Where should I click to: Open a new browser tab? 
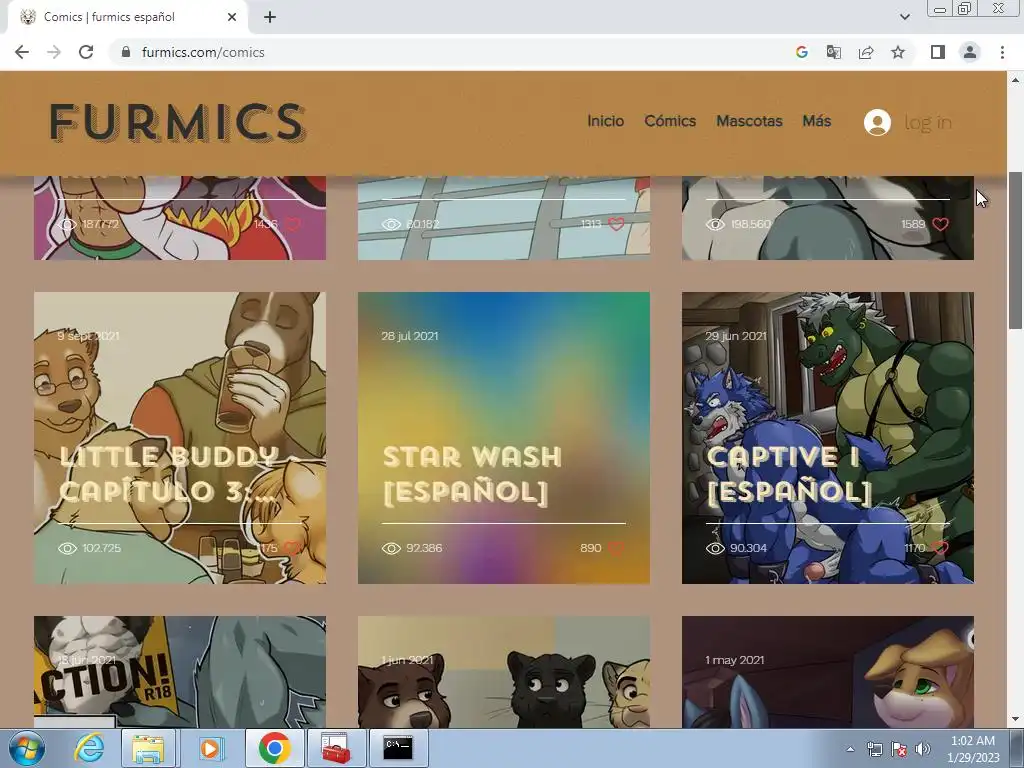(x=270, y=17)
